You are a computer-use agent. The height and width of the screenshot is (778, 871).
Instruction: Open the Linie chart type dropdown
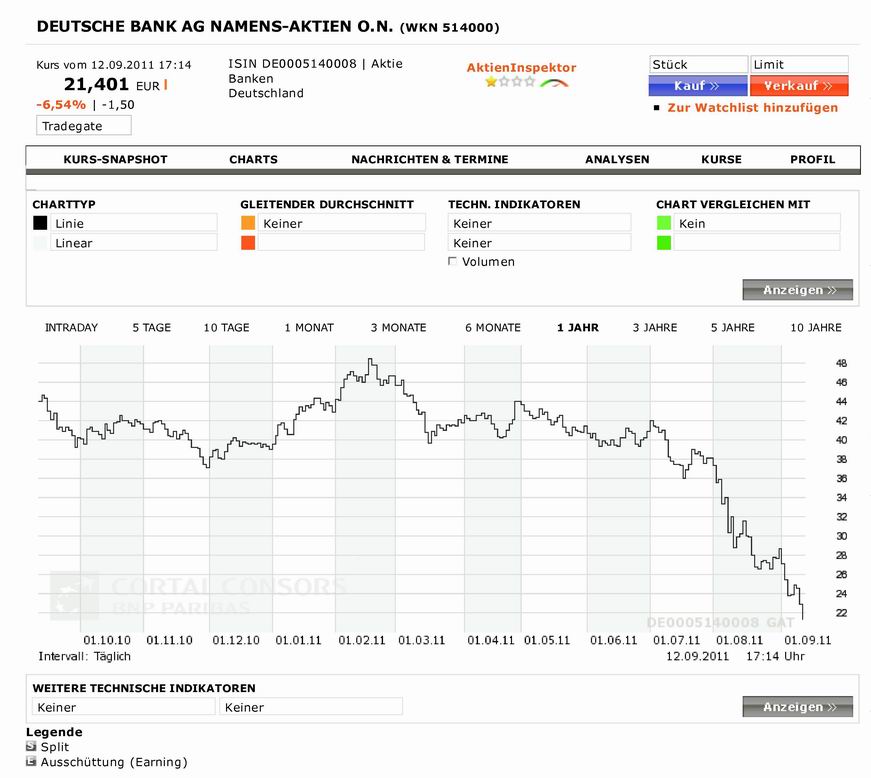pyautogui.click(x=134, y=223)
